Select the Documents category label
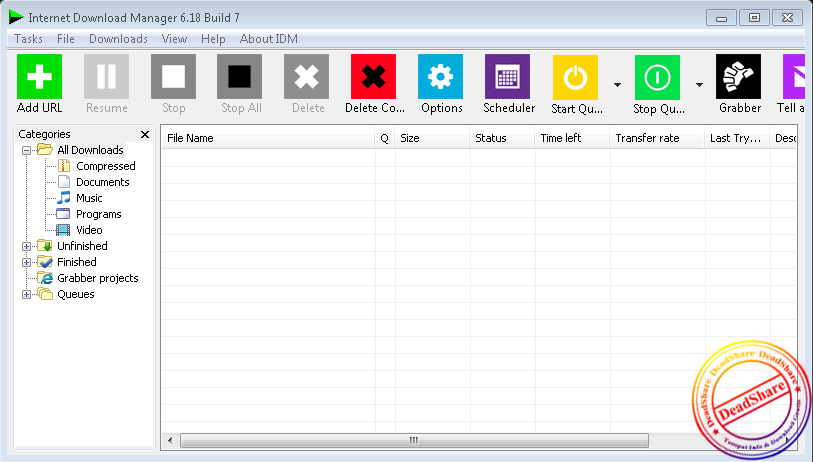The height and width of the screenshot is (462, 813). (103, 182)
